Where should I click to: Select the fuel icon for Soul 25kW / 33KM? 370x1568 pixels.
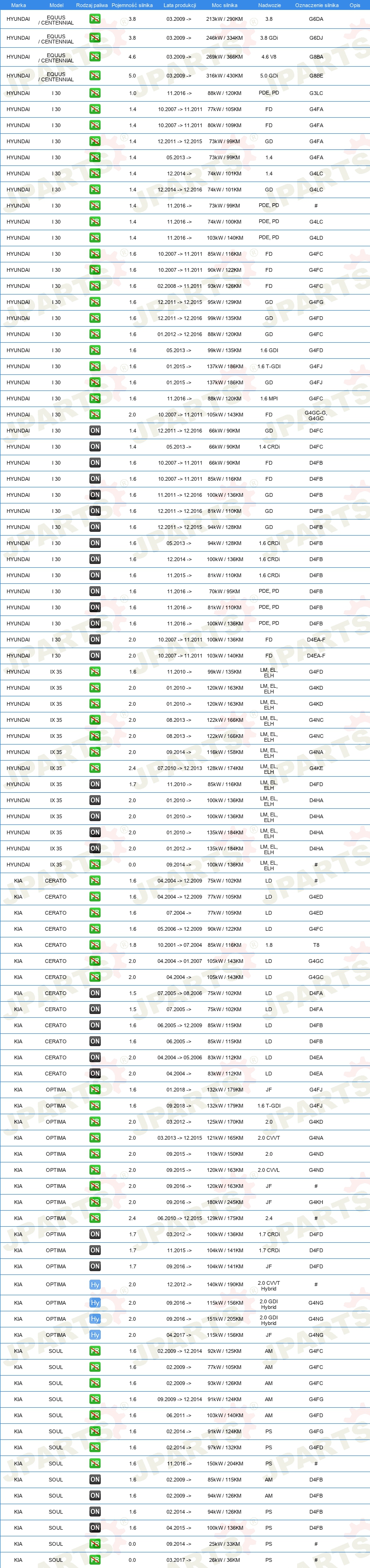tap(95, 1544)
